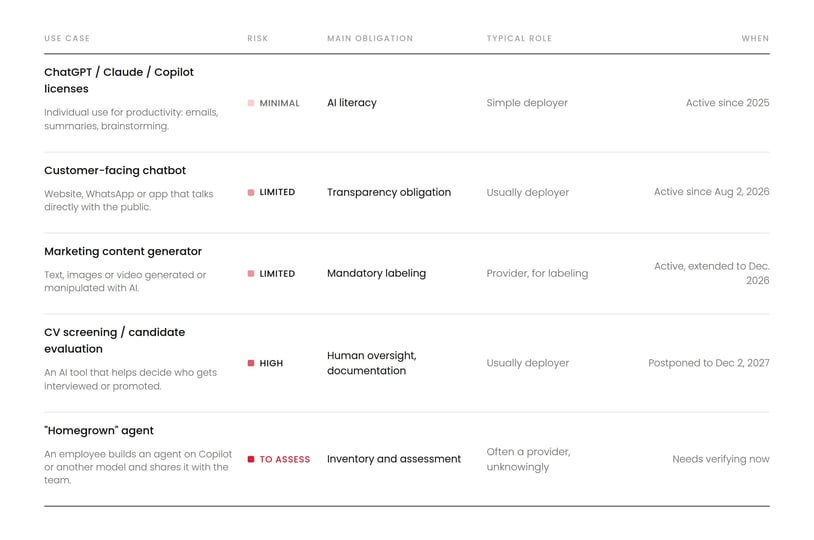Open the Marketing content generator title
The height and width of the screenshot is (540, 814).
coord(123,251)
